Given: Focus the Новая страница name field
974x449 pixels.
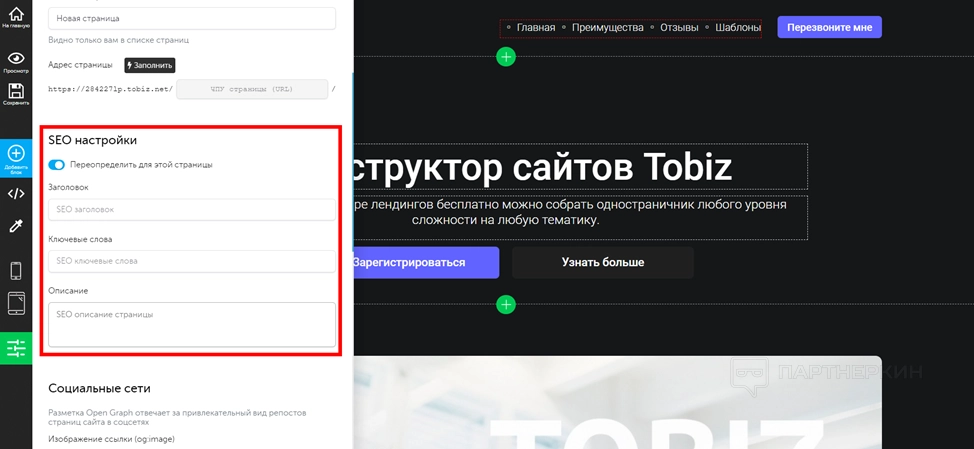Looking at the screenshot, I should [192, 18].
